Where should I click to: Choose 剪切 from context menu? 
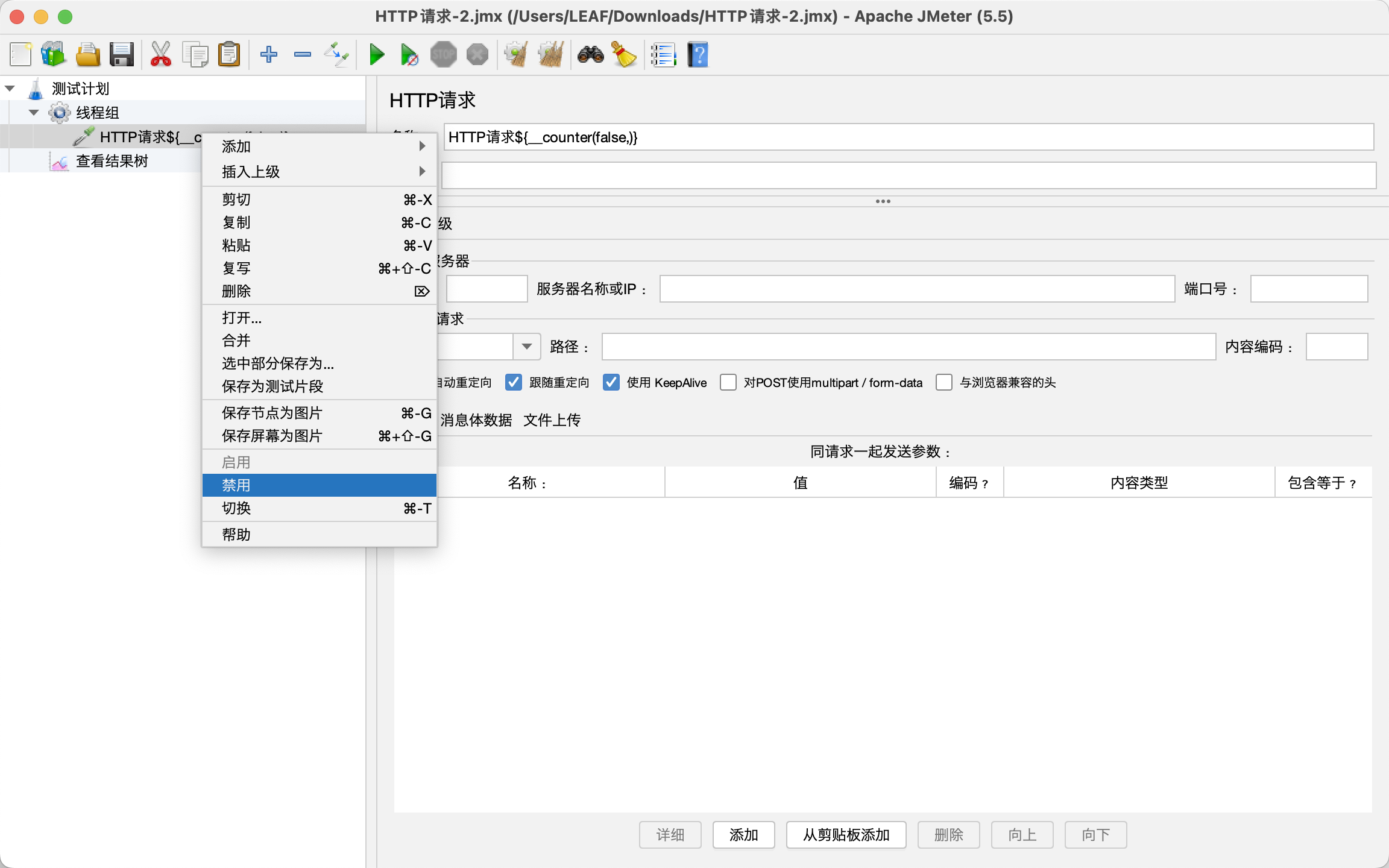click(320, 200)
